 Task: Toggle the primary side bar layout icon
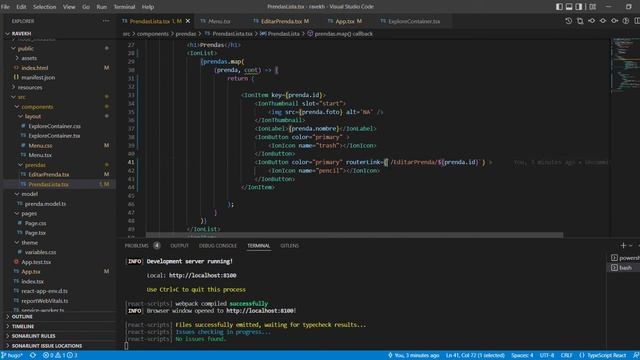[x=559, y=7]
